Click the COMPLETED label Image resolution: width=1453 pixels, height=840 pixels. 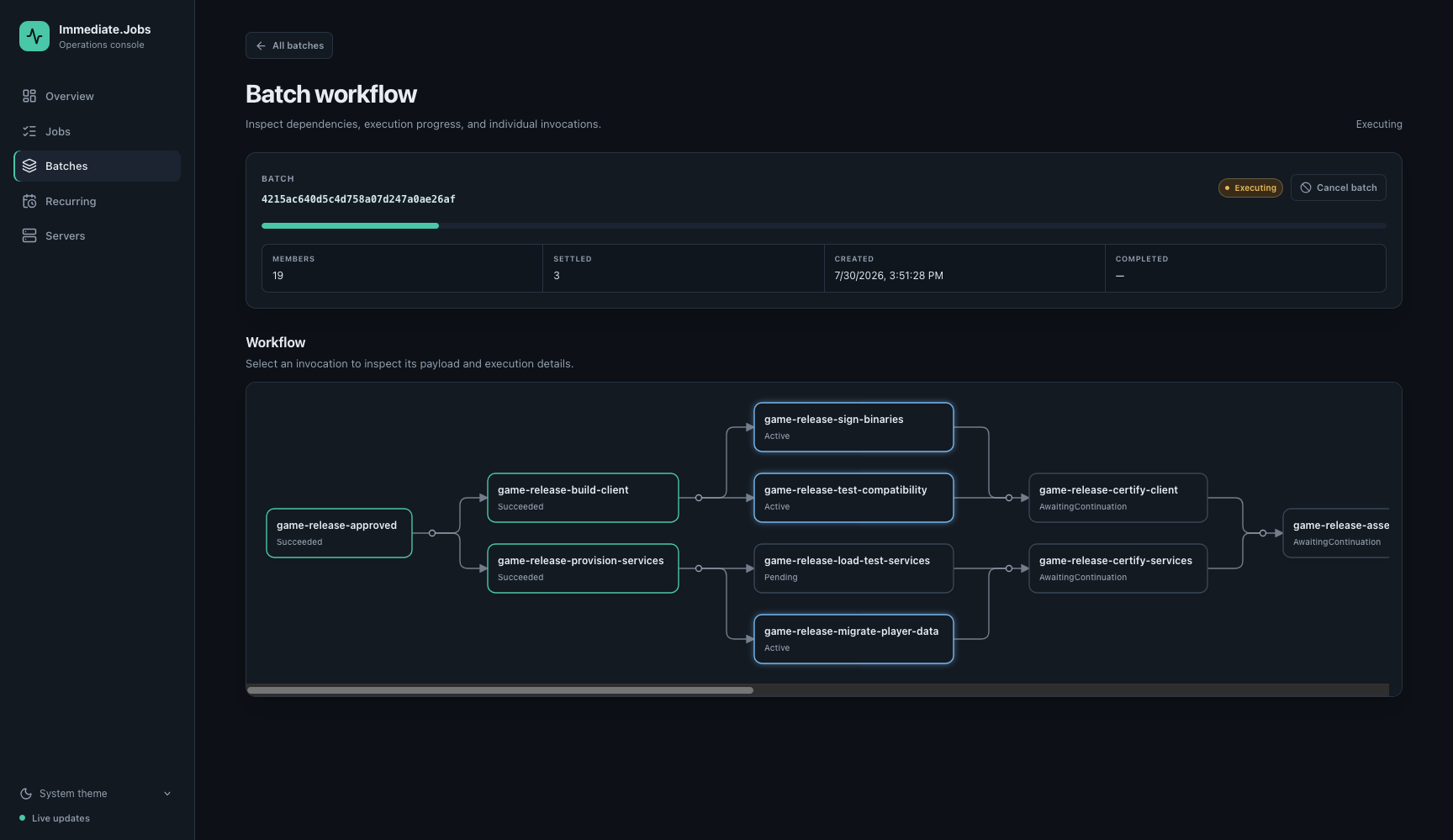(1142, 259)
